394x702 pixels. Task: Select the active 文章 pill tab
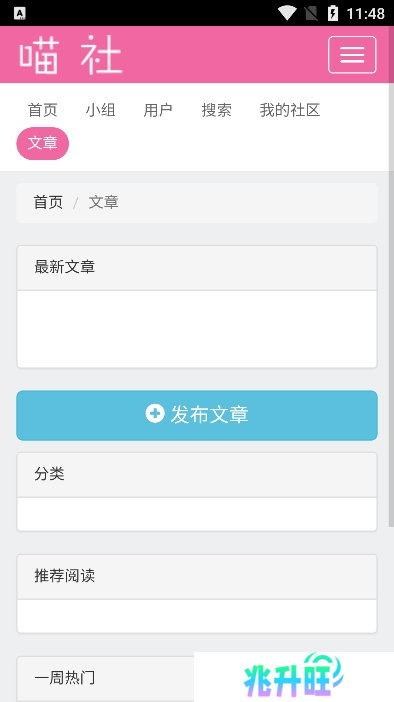pyautogui.click(x=43, y=143)
